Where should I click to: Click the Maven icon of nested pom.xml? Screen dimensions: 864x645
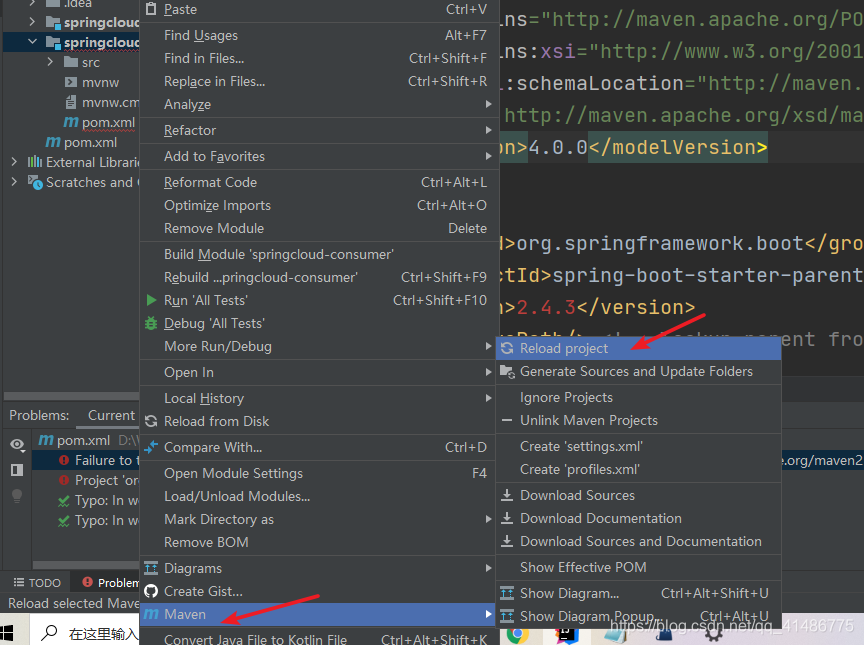[x=71, y=122]
